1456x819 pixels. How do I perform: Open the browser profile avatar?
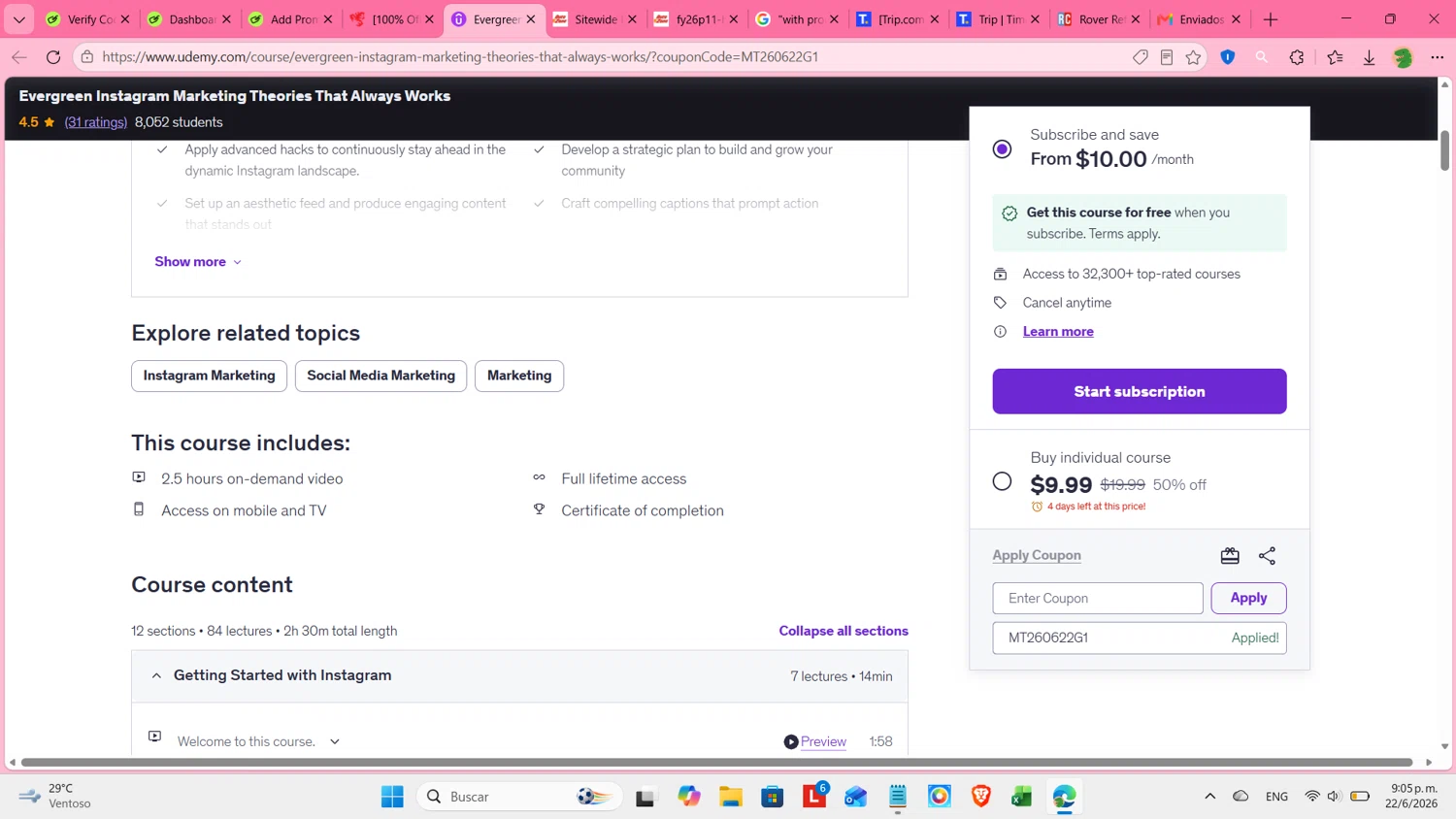click(x=1403, y=57)
